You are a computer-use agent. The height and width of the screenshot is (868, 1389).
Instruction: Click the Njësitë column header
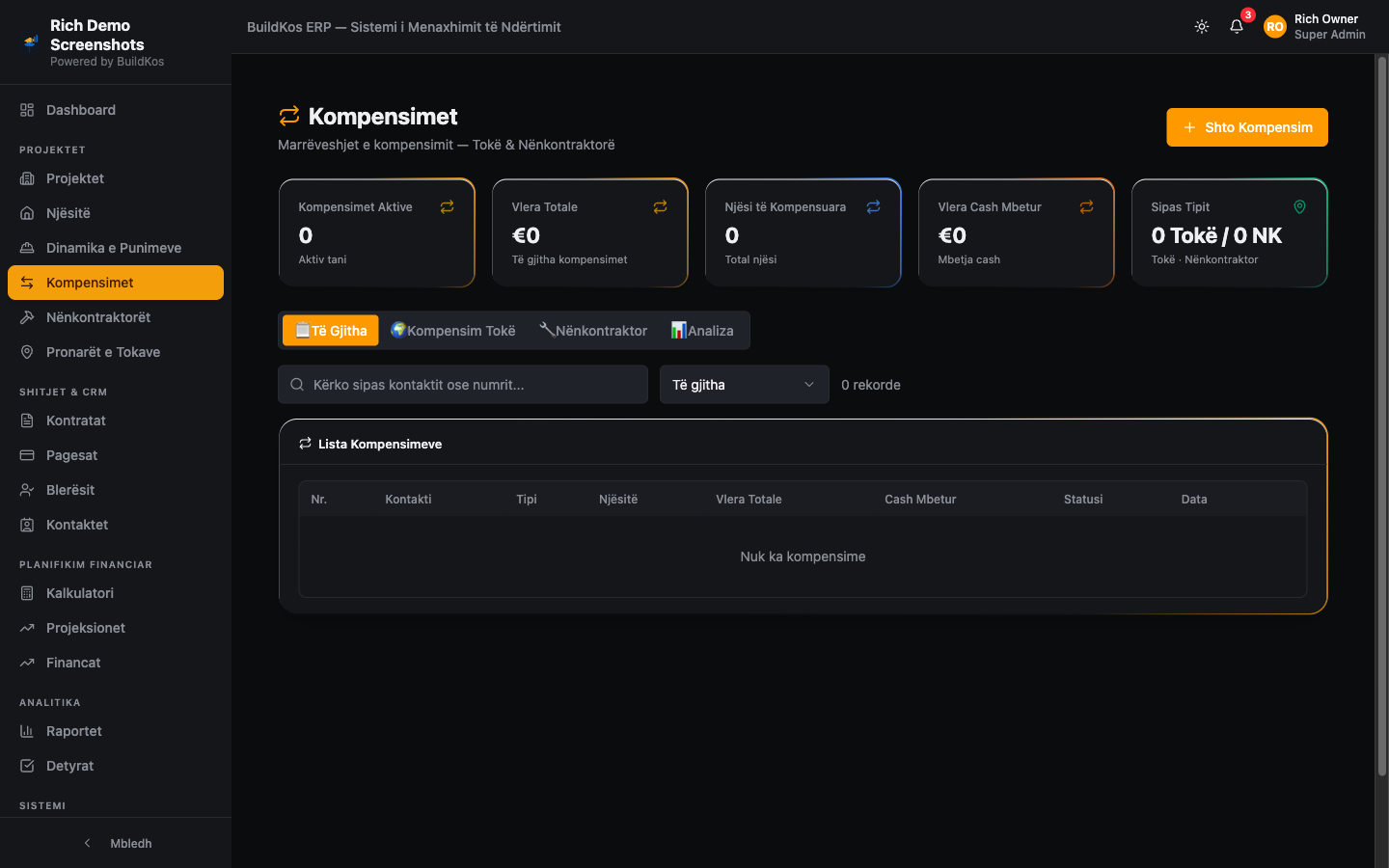coord(618,500)
